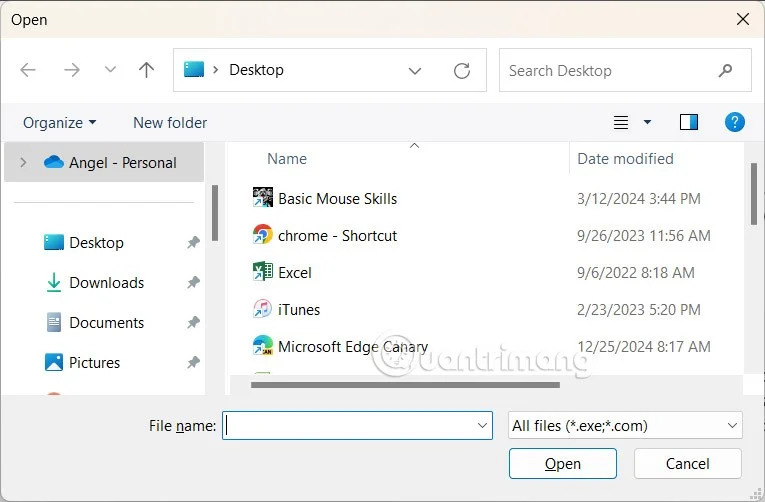Click the pin icon next to Documents

194,322
